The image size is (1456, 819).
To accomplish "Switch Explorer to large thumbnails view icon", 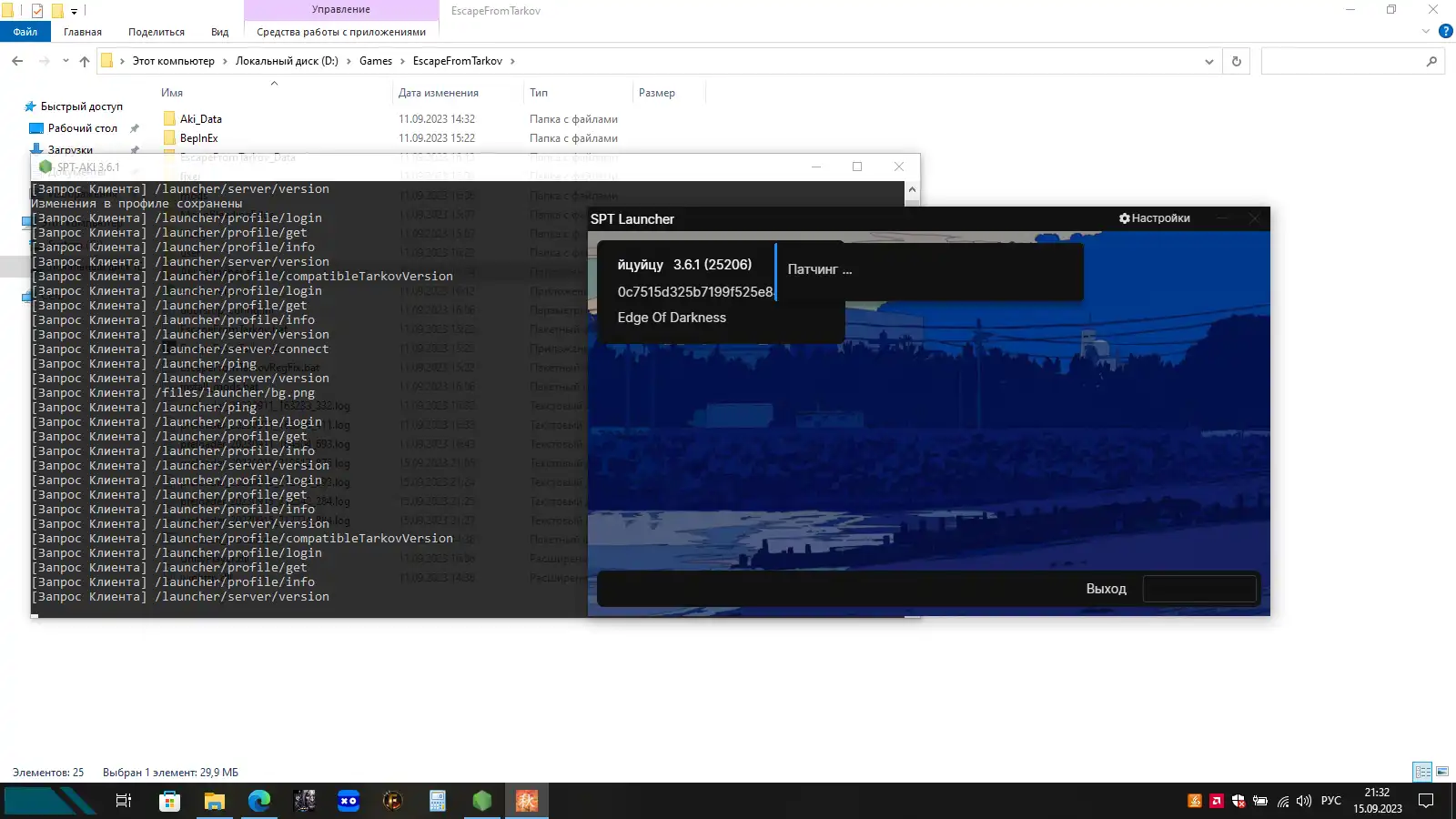I will (x=1442, y=772).
